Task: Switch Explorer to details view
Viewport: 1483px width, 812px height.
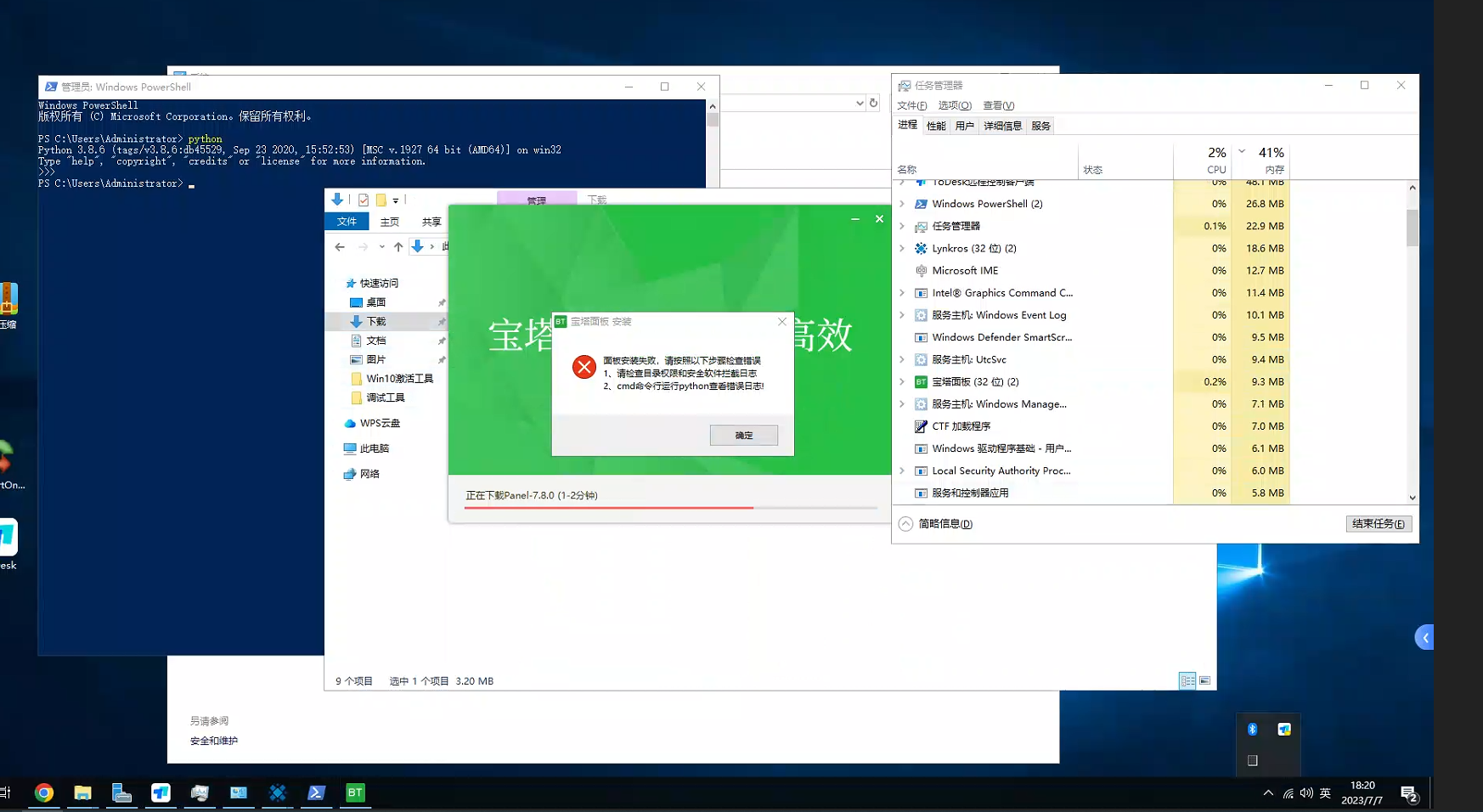Action: pos(1187,680)
